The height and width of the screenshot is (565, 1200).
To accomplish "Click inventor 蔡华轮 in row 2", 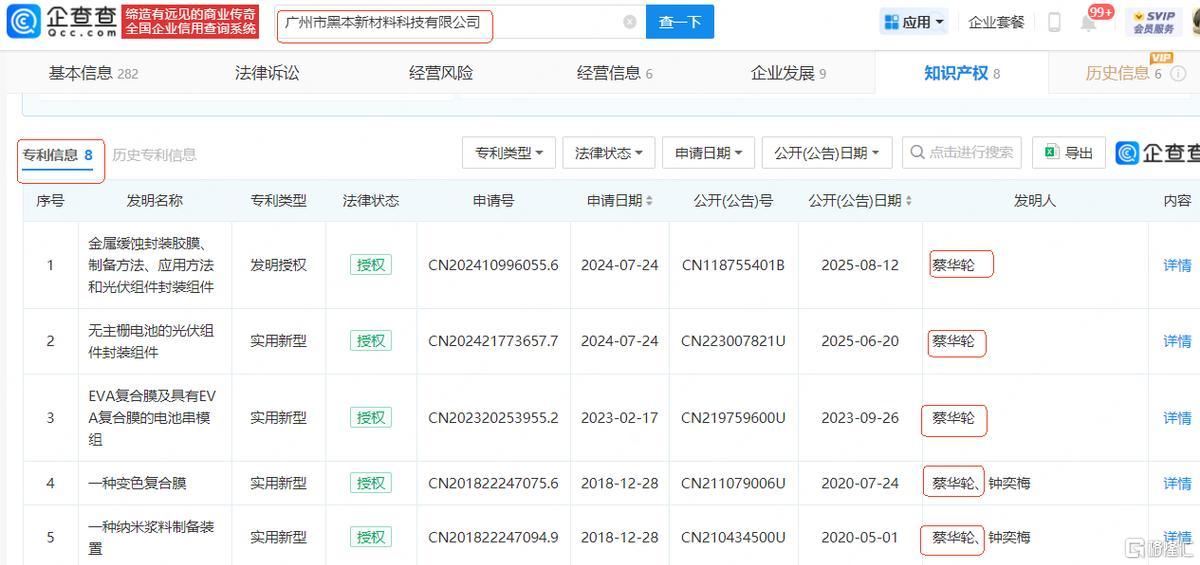I will [953, 341].
